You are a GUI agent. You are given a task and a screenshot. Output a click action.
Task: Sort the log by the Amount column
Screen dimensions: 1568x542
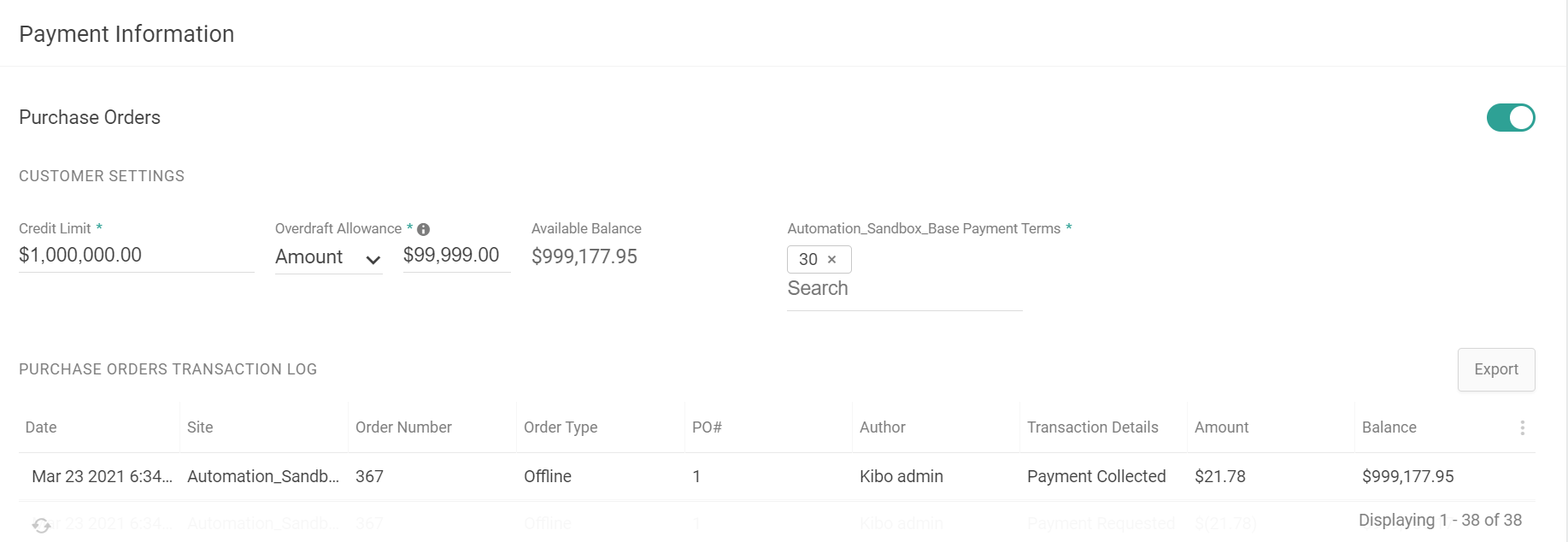(x=1221, y=427)
